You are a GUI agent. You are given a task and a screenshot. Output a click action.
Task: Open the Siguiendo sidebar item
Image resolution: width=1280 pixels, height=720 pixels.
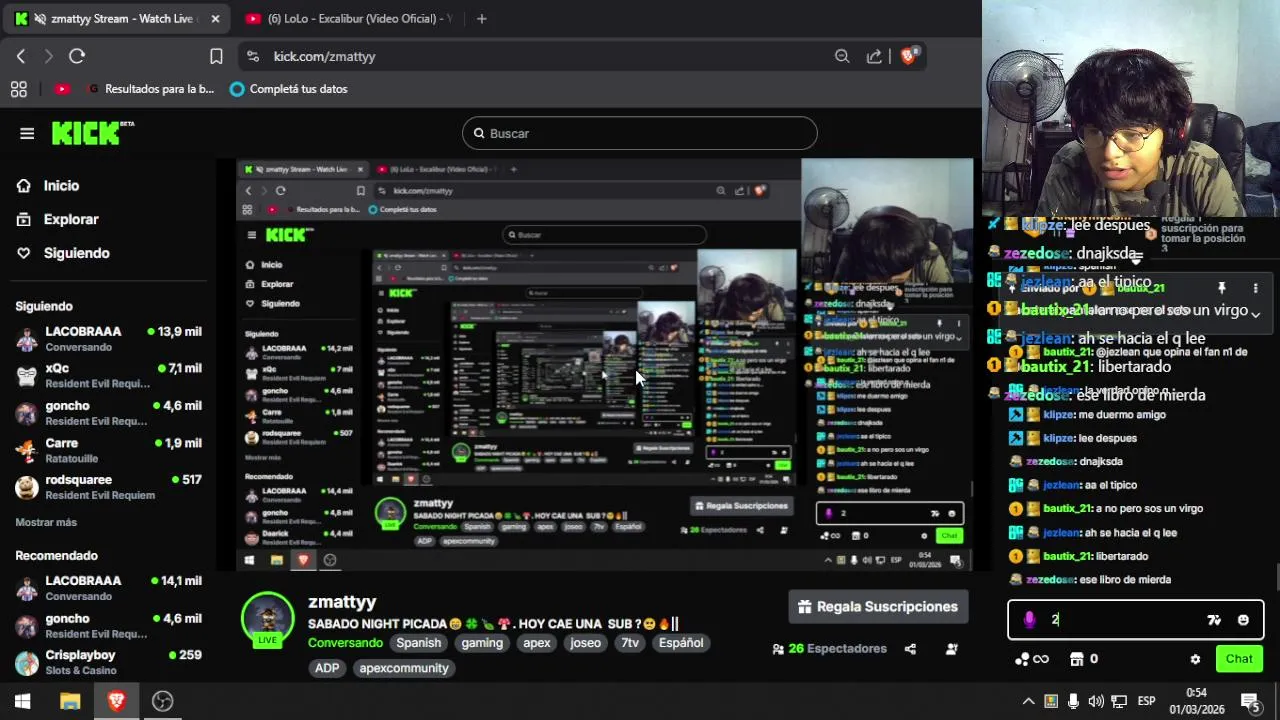pos(76,253)
